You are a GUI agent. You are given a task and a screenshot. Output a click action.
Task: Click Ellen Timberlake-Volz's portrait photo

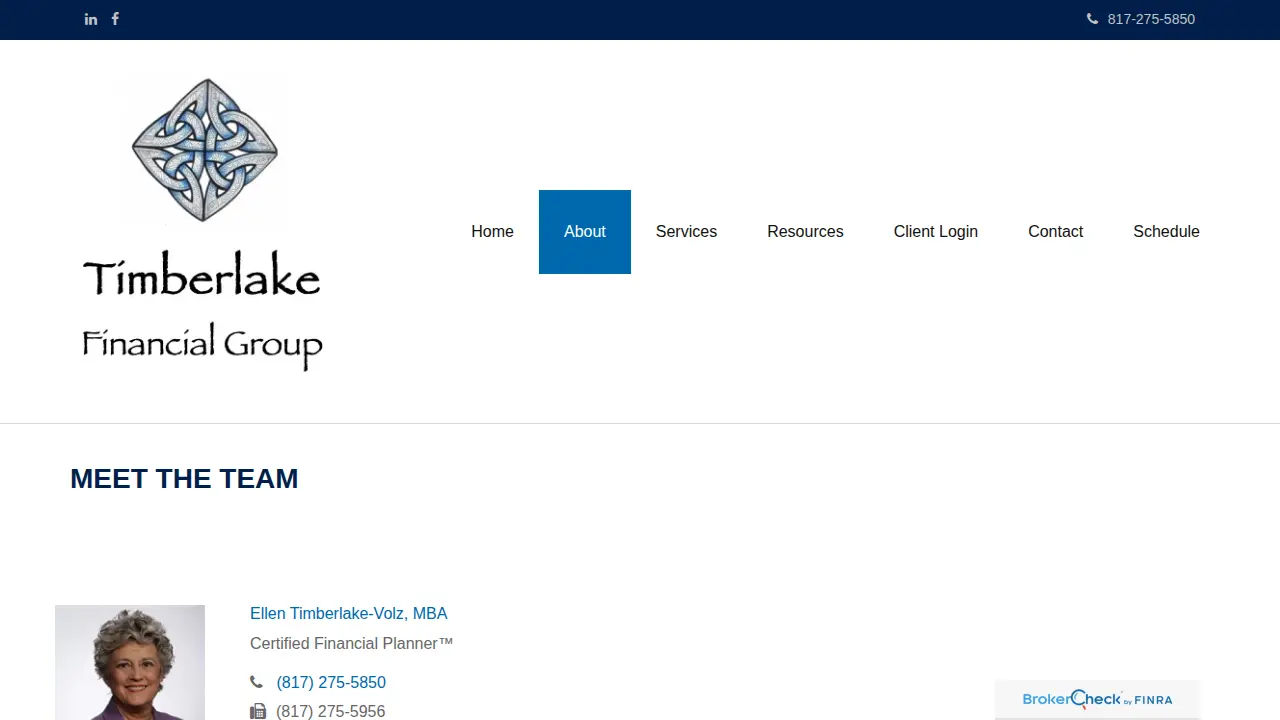pyautogui.click(x=130, y=662)
